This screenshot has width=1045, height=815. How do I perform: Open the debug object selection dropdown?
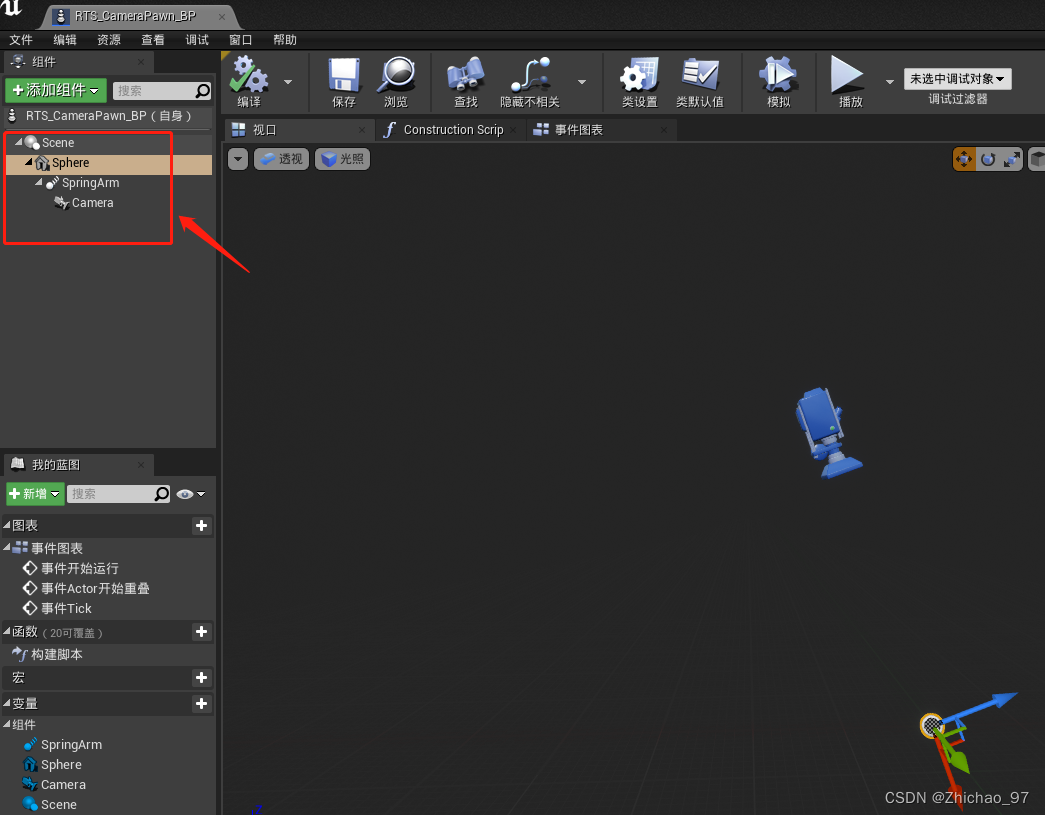[957, 78]
